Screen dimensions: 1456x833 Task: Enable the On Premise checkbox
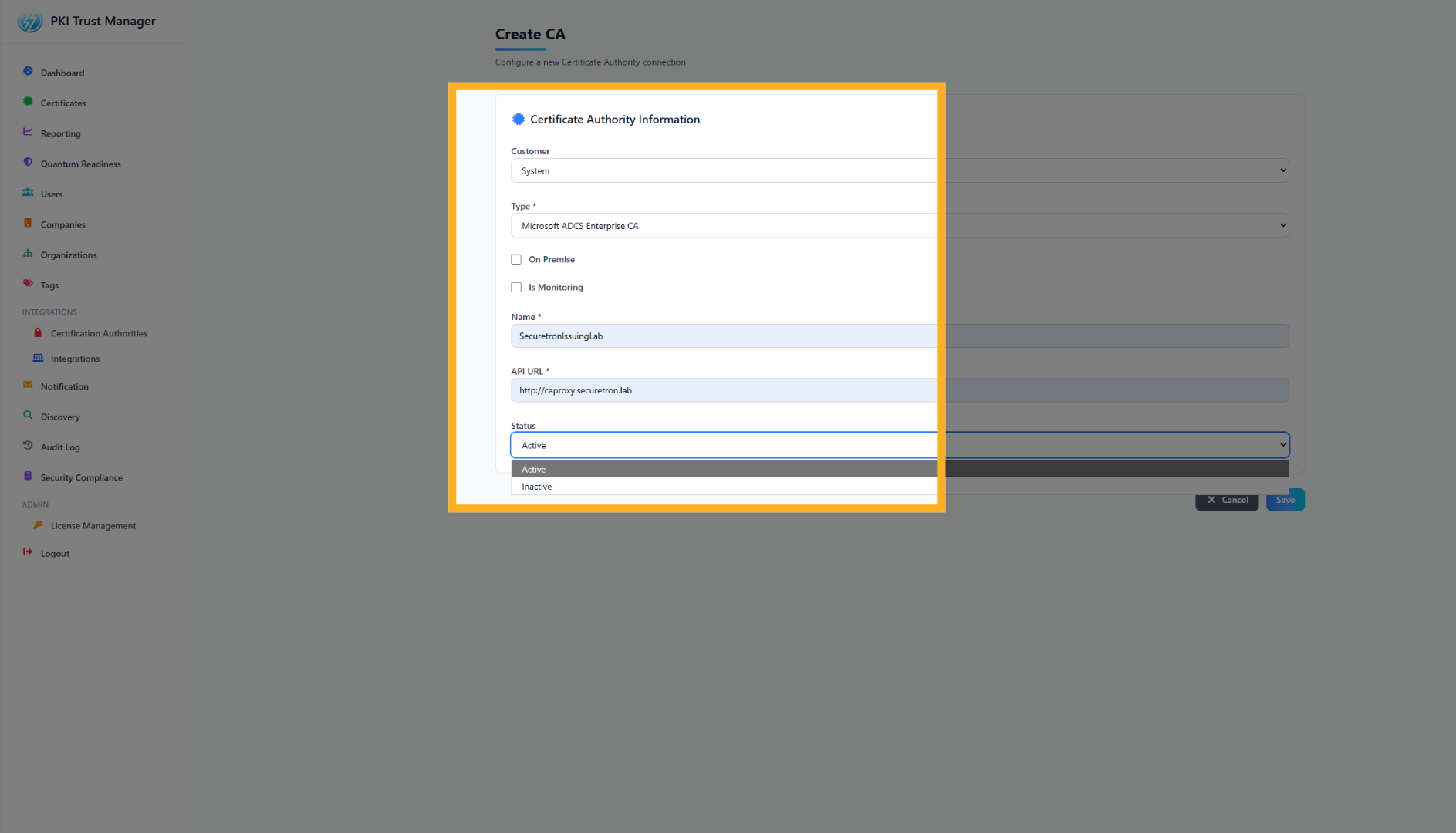(x=516, y=260)
